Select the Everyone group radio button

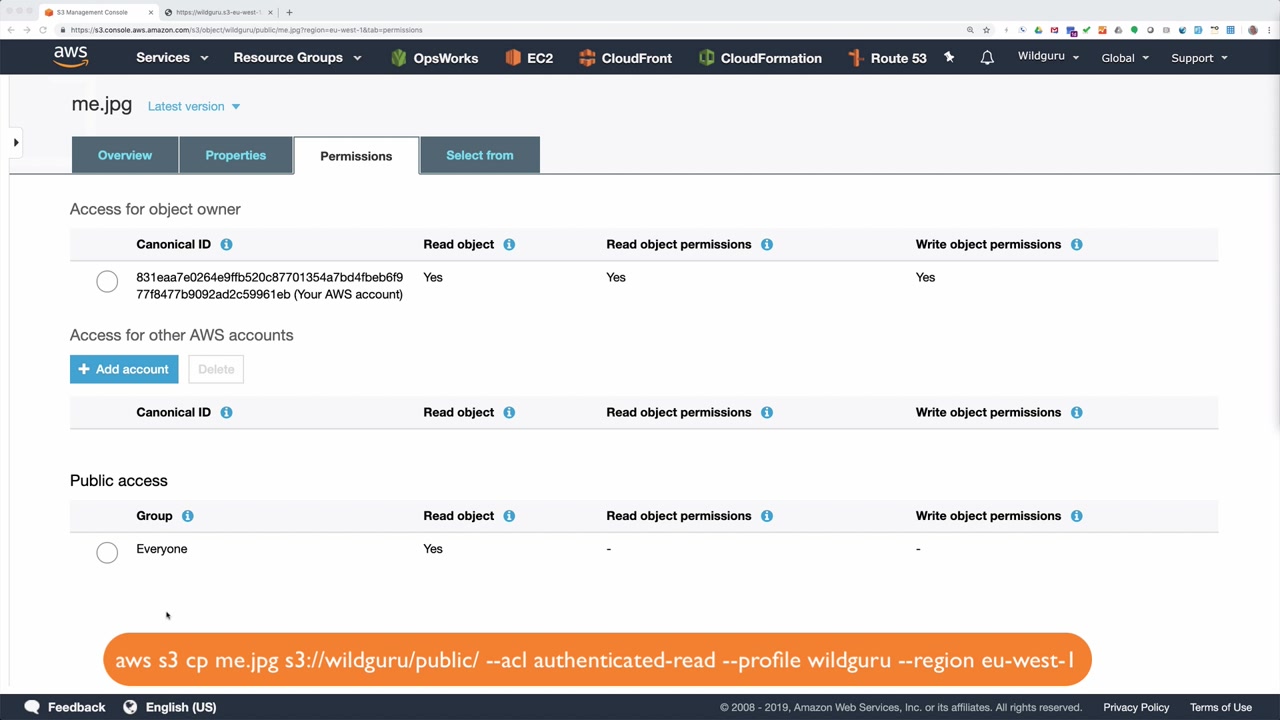pyautogui.click(x=107, y=552)
